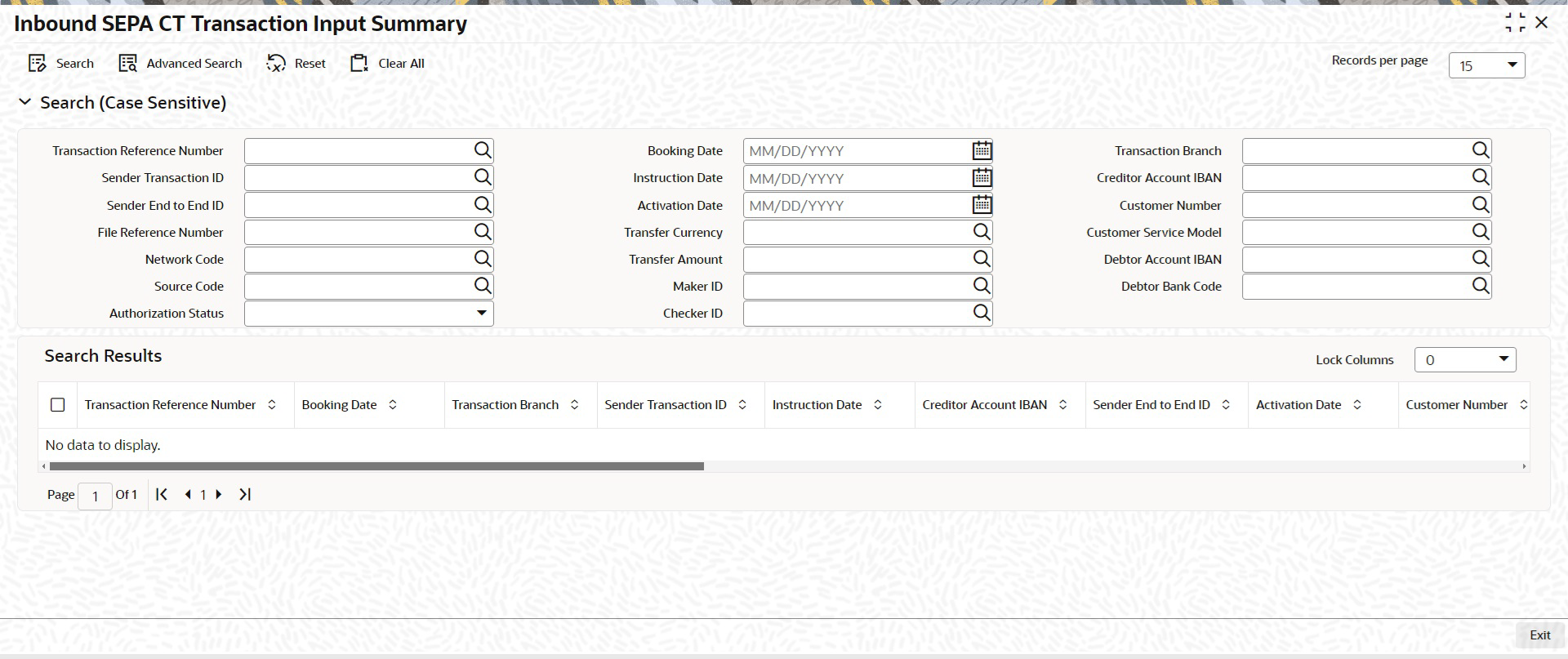Open Lock Columns dropdown

point(1465,359)
